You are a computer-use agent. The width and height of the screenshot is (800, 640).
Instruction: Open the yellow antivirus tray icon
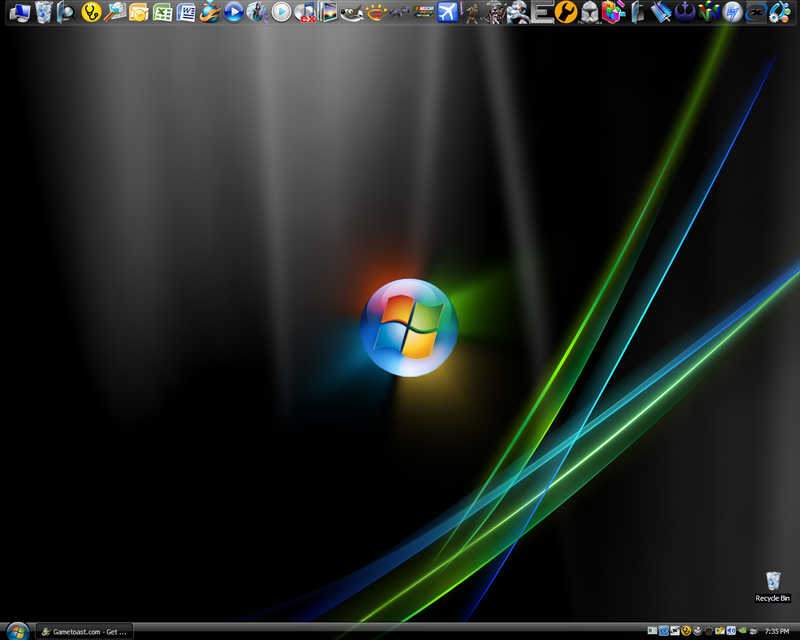686,631
